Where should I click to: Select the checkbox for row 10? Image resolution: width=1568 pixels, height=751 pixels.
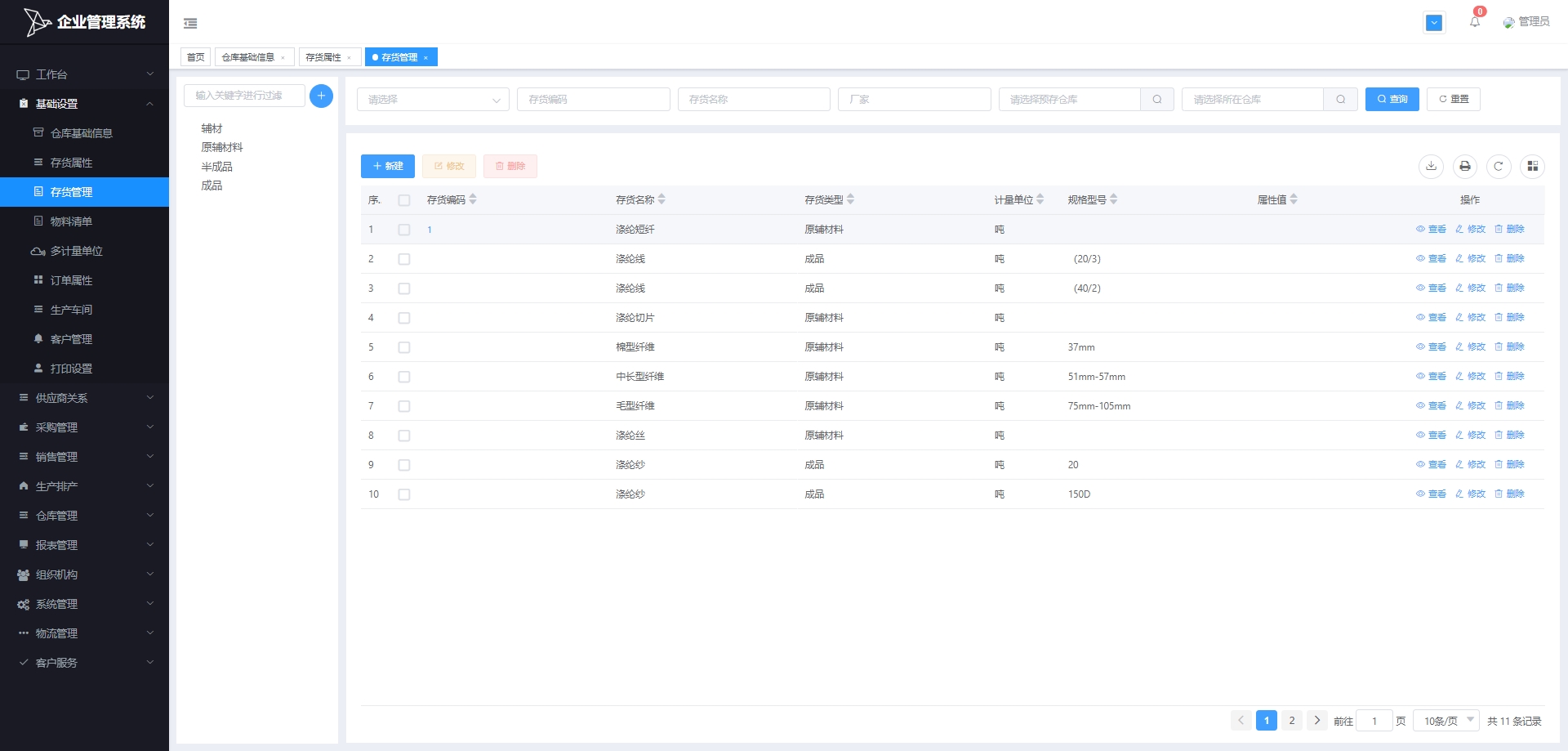pyautogui.click(x=404, y=494)
